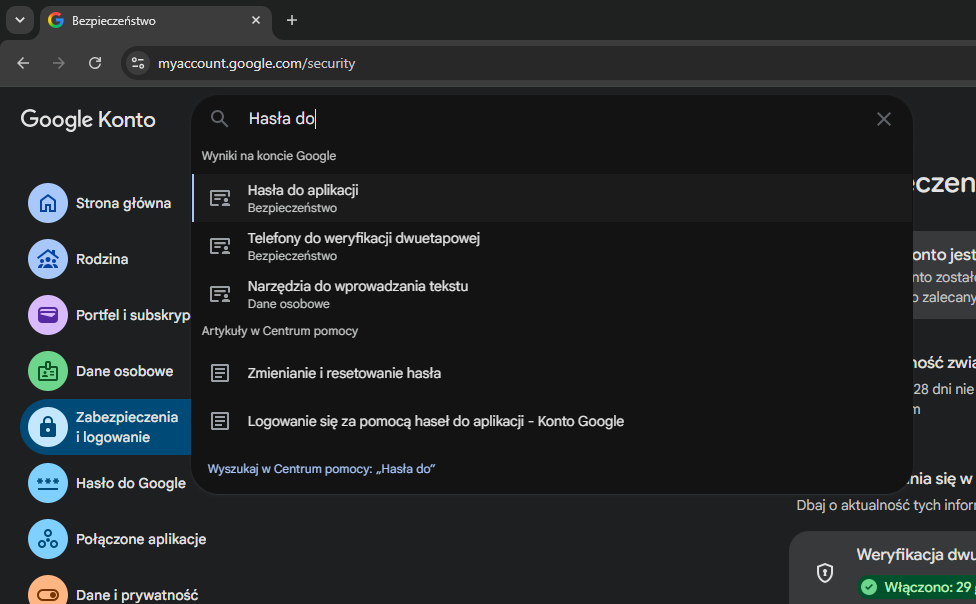Viewport: 976px width, 604px height.
Task: Click the Google Konto logo
Action: [x=88, y=119]
